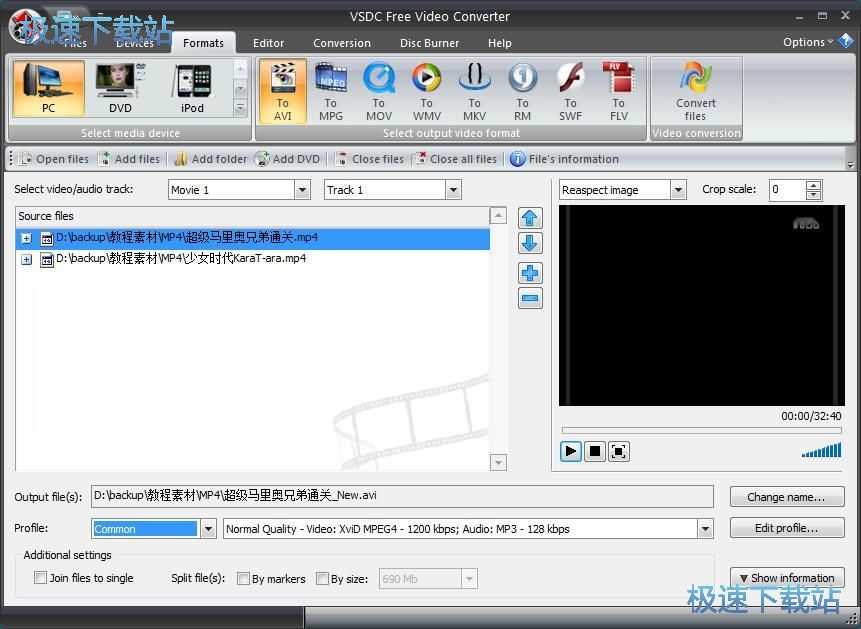Switch to the Disc Burner tab
The image size is (861, 629).
(x=429, y=43)
